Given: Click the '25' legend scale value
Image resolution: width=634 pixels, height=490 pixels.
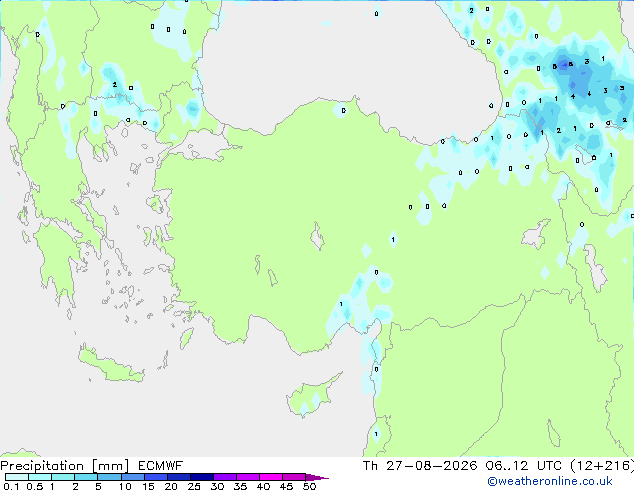Looking at the screenshot, I should [x=194, y=486].
